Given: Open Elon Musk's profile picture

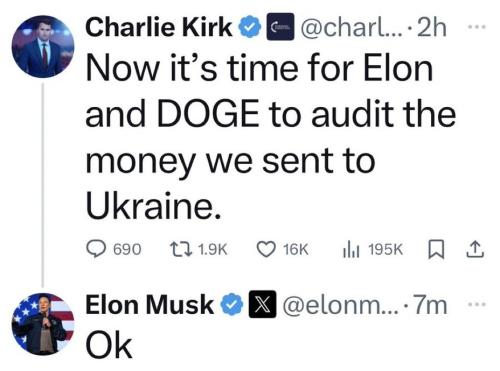Looking at the screenshot, I should [x=43, y=324].
